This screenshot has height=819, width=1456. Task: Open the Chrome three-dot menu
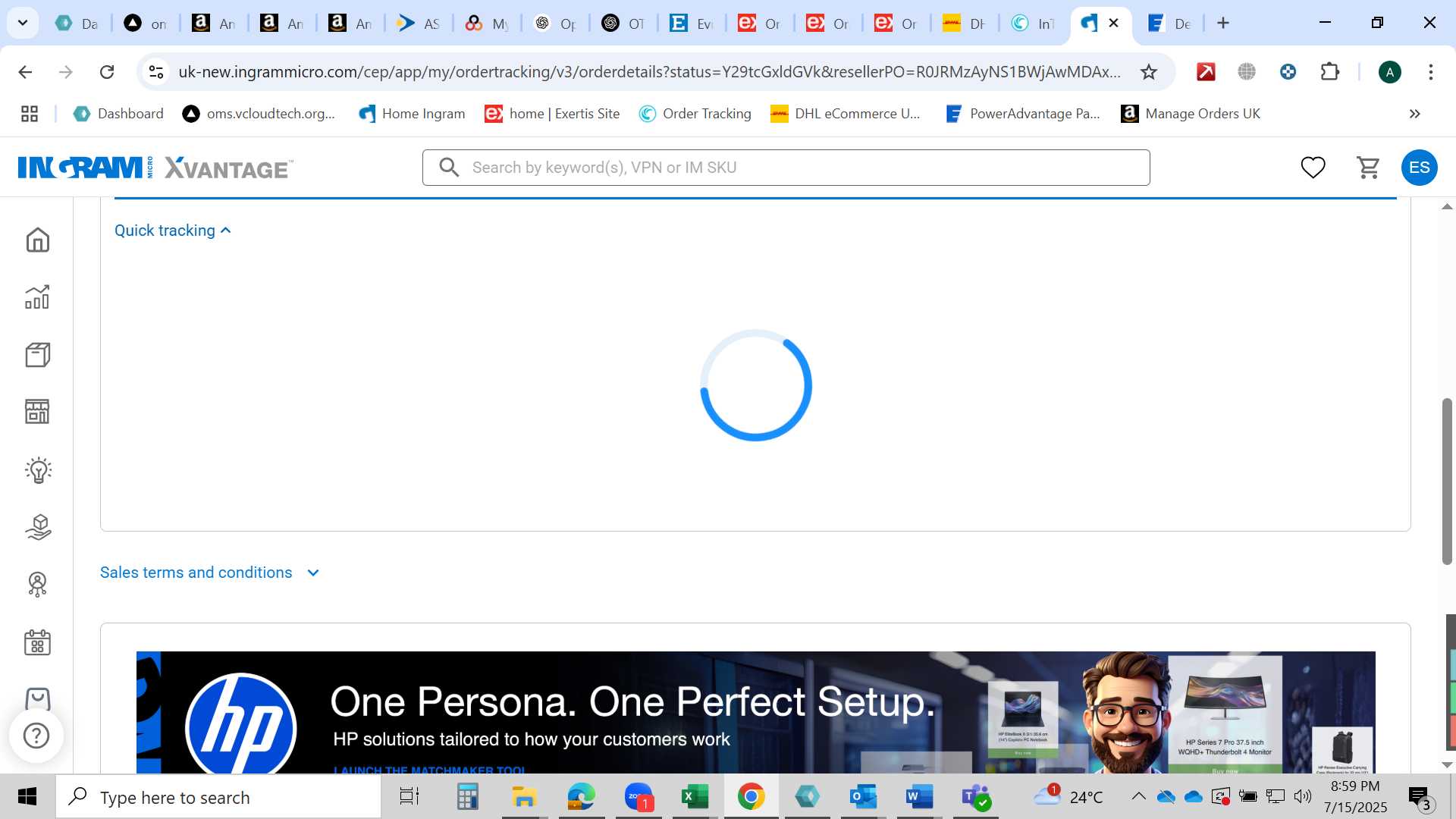click(1430, 72)
